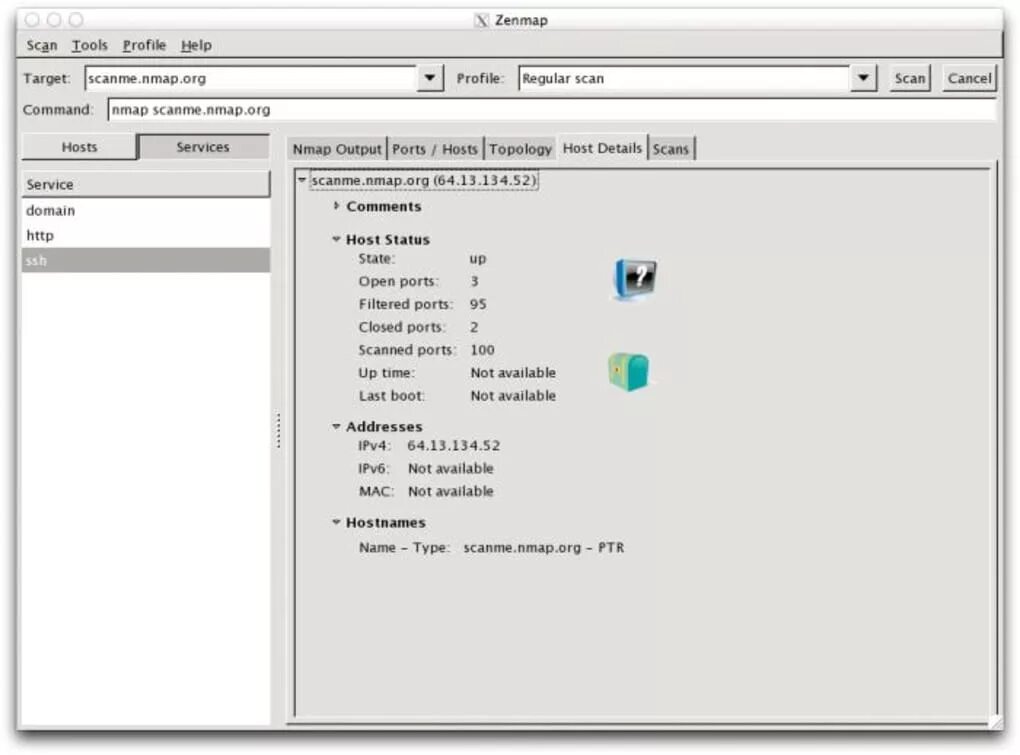The height and width of the screenshot is (755, 1020).
Task: Collapse the Addresses section
Action: pyautogui.click(x=336, y=426)
